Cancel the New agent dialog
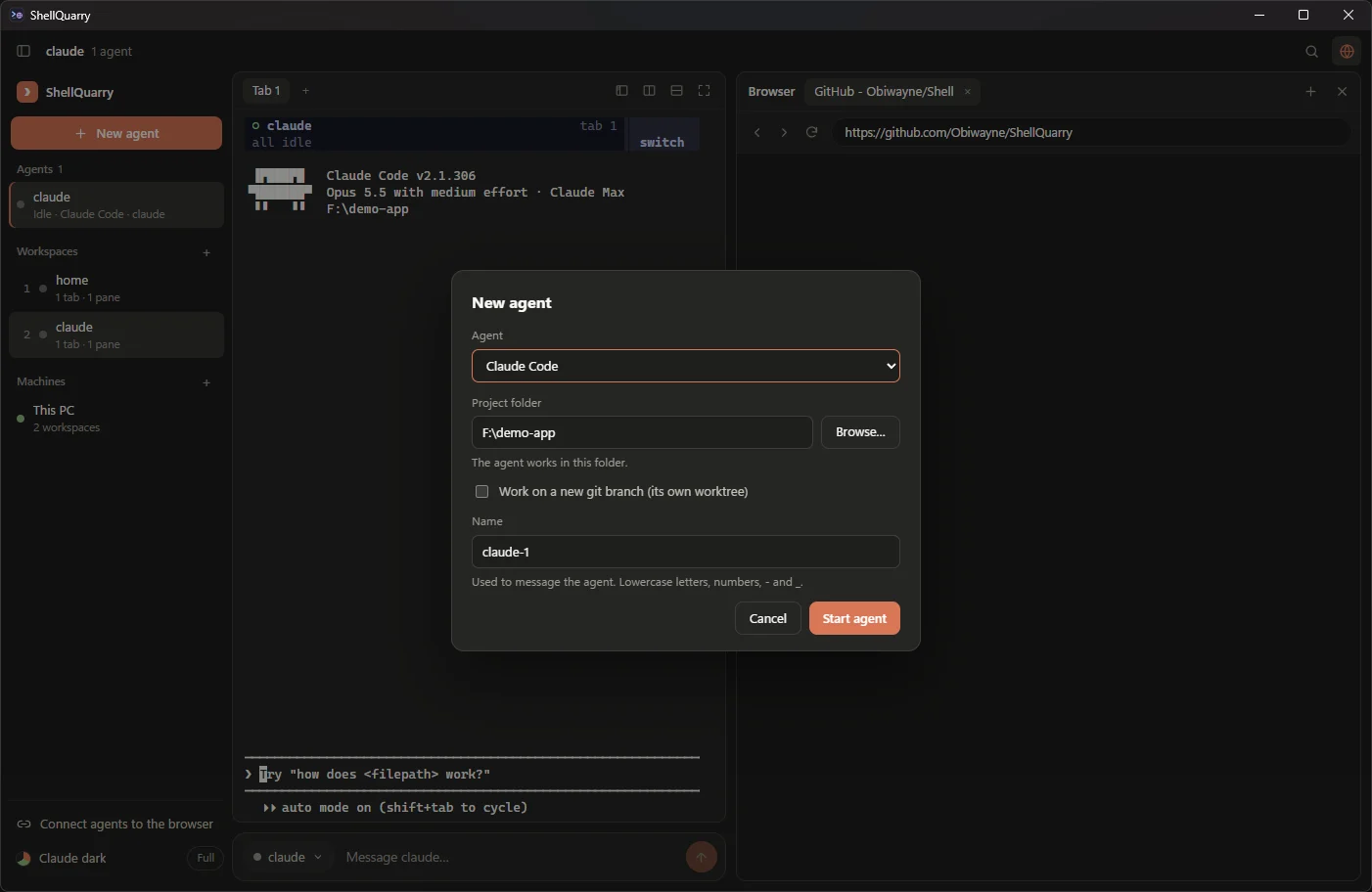The height and width of the screenshot is (892, 1372). pos(767,618)
